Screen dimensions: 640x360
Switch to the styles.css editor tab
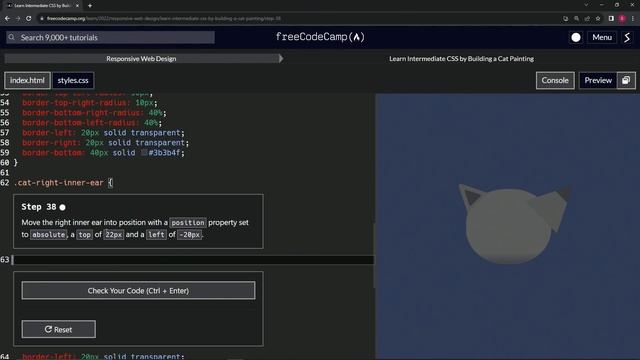click(73, 80)
